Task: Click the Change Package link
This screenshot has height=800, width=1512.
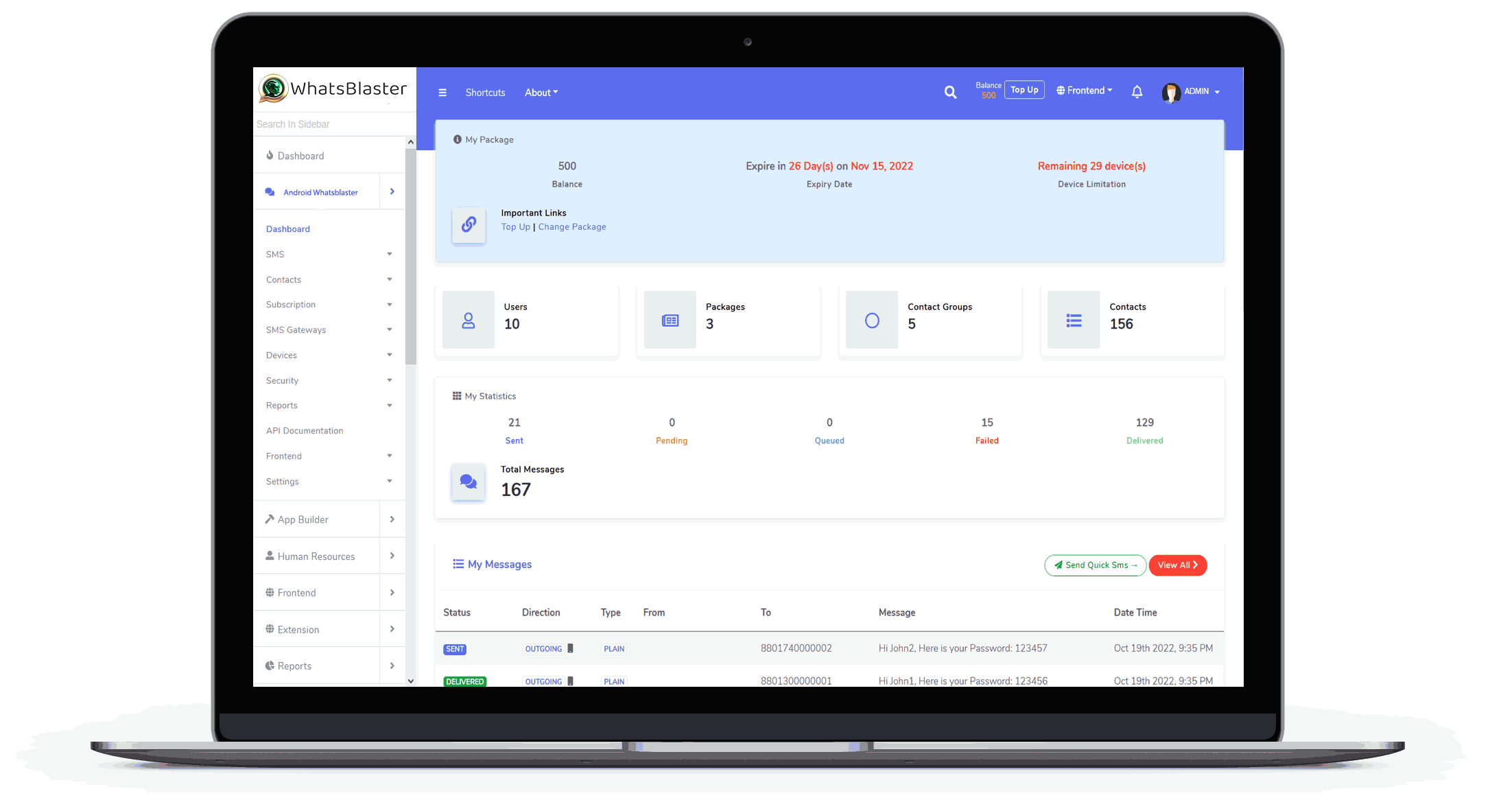Action: [x=572, y=227]
